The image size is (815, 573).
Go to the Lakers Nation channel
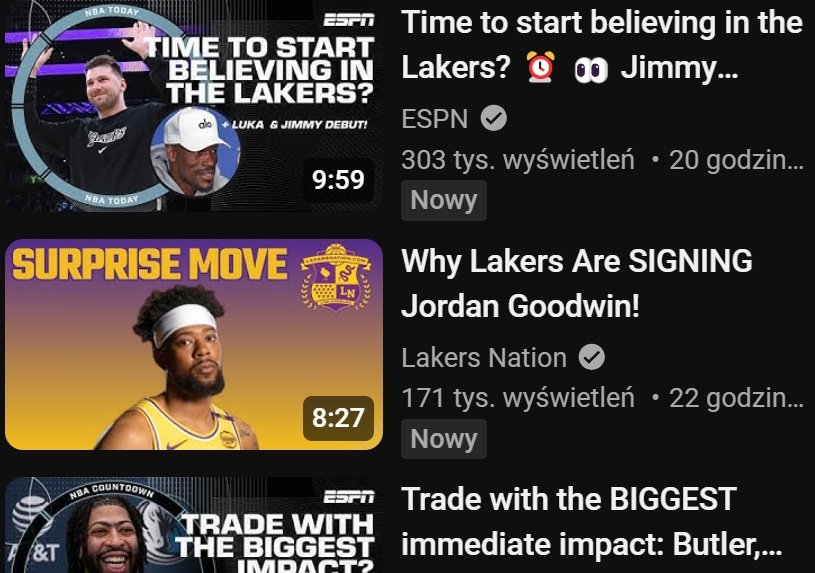coord(484,357)
